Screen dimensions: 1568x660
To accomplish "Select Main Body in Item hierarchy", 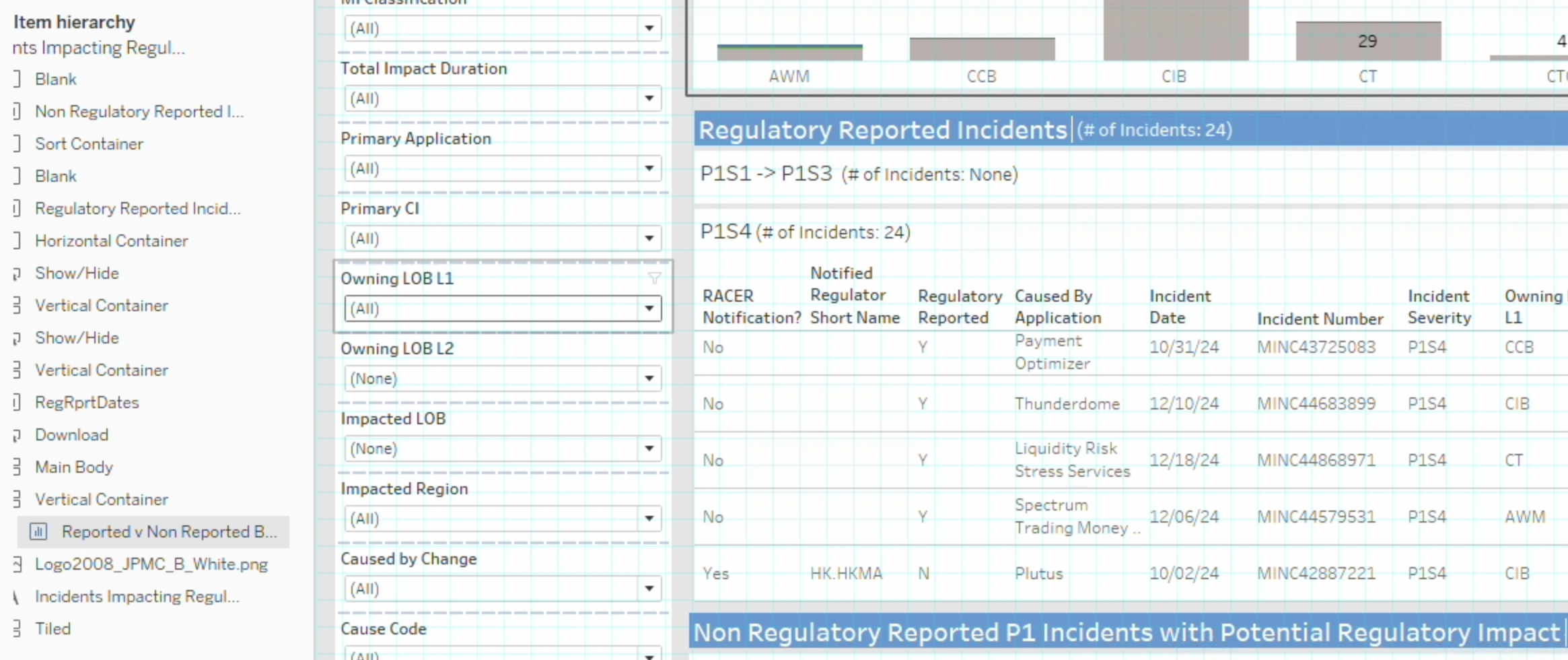I will (74, 467).
